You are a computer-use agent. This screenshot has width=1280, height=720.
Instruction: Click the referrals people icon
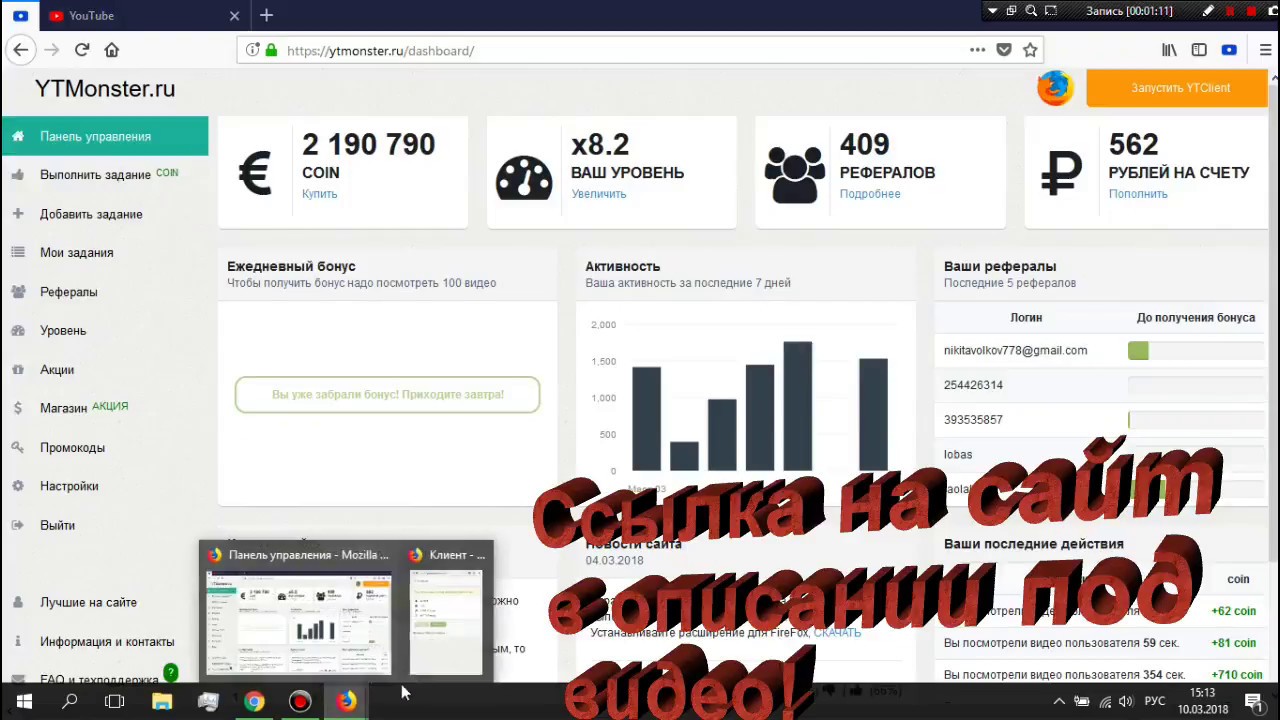click(x=794, y=176)
